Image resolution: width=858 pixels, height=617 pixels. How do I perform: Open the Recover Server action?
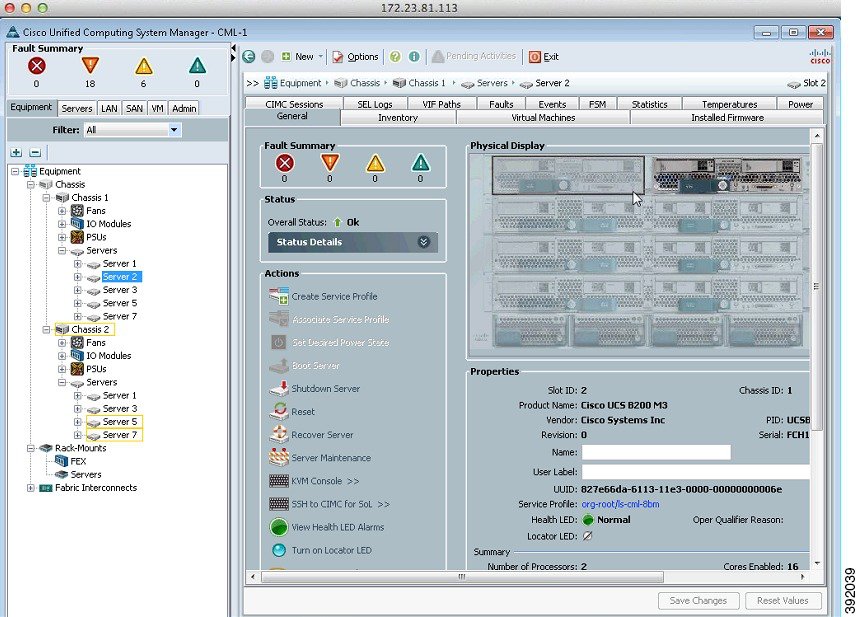[279, 434]
